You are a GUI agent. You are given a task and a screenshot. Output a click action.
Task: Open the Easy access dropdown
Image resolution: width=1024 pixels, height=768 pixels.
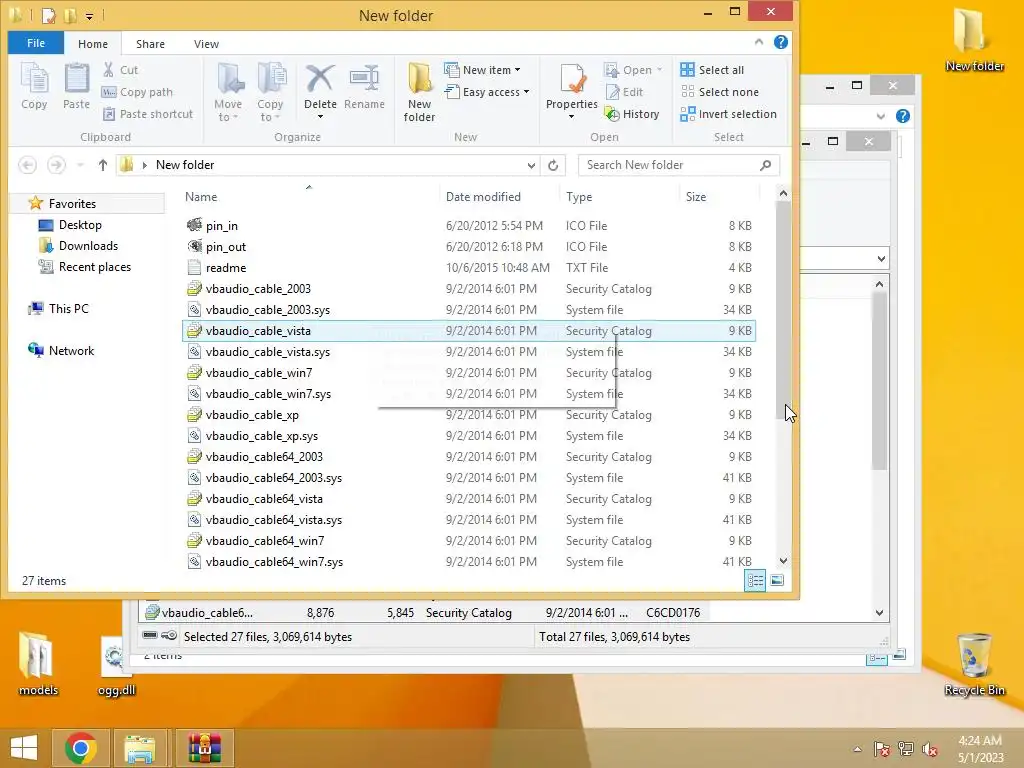pyautogui.click(x=487, y=92)
